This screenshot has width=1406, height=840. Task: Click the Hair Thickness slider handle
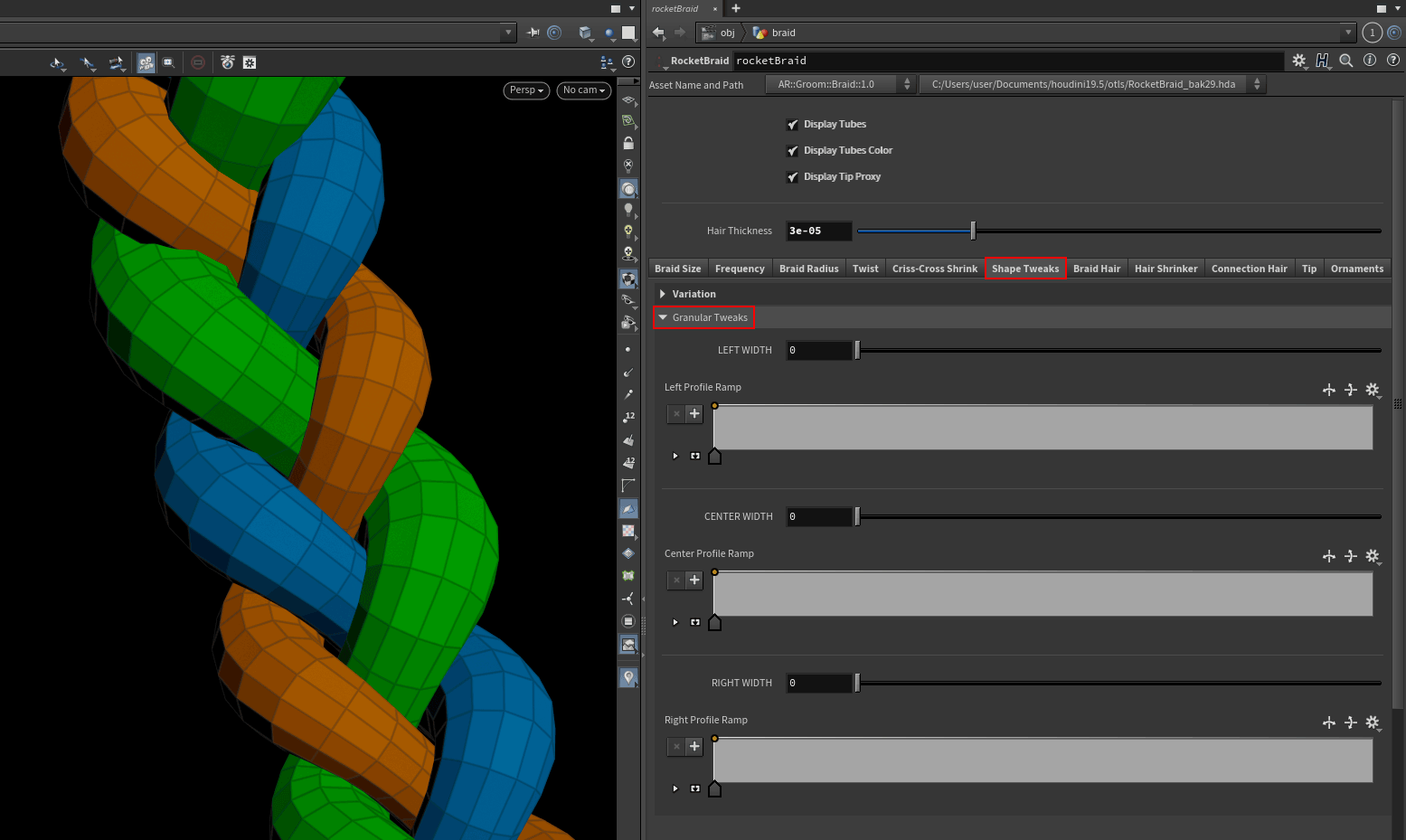point(973,231)
